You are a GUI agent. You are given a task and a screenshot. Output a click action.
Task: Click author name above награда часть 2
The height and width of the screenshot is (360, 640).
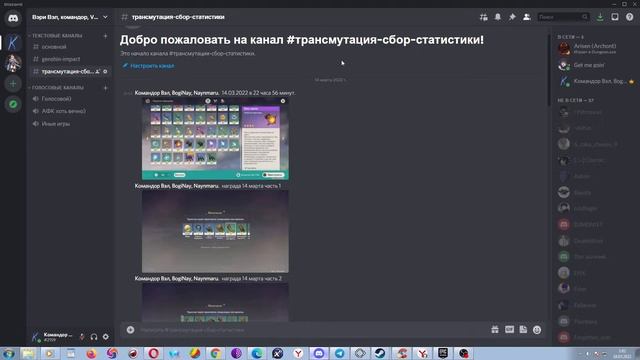coord(177,278)
